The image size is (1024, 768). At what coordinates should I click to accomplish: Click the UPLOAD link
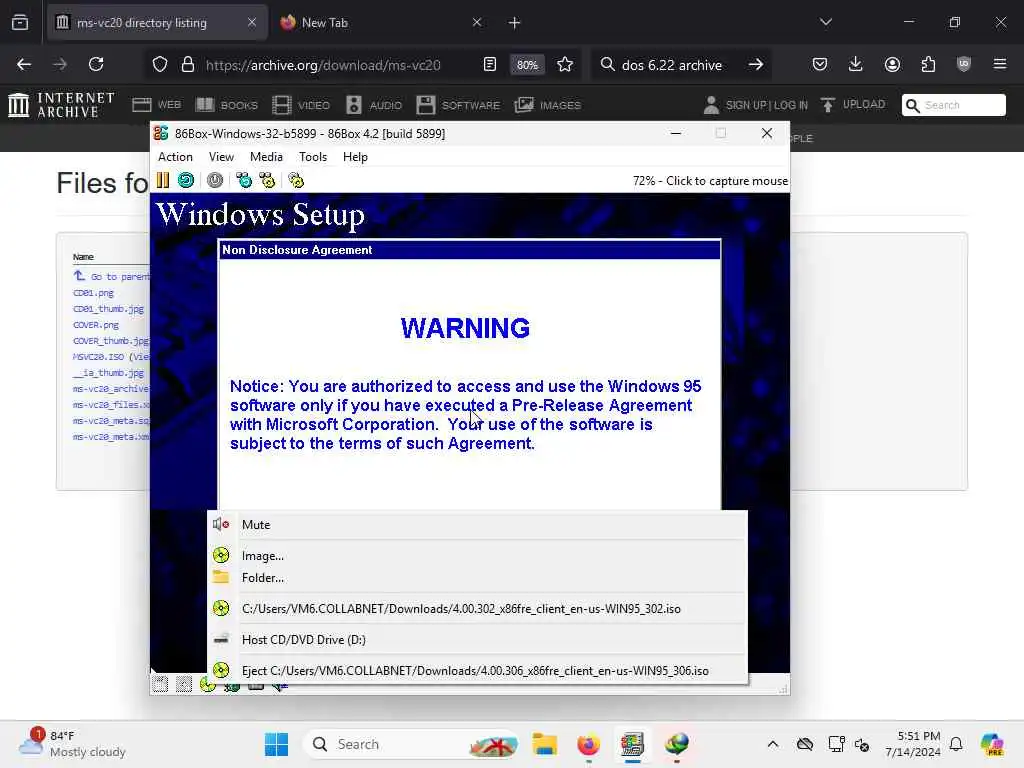point(853,104)
